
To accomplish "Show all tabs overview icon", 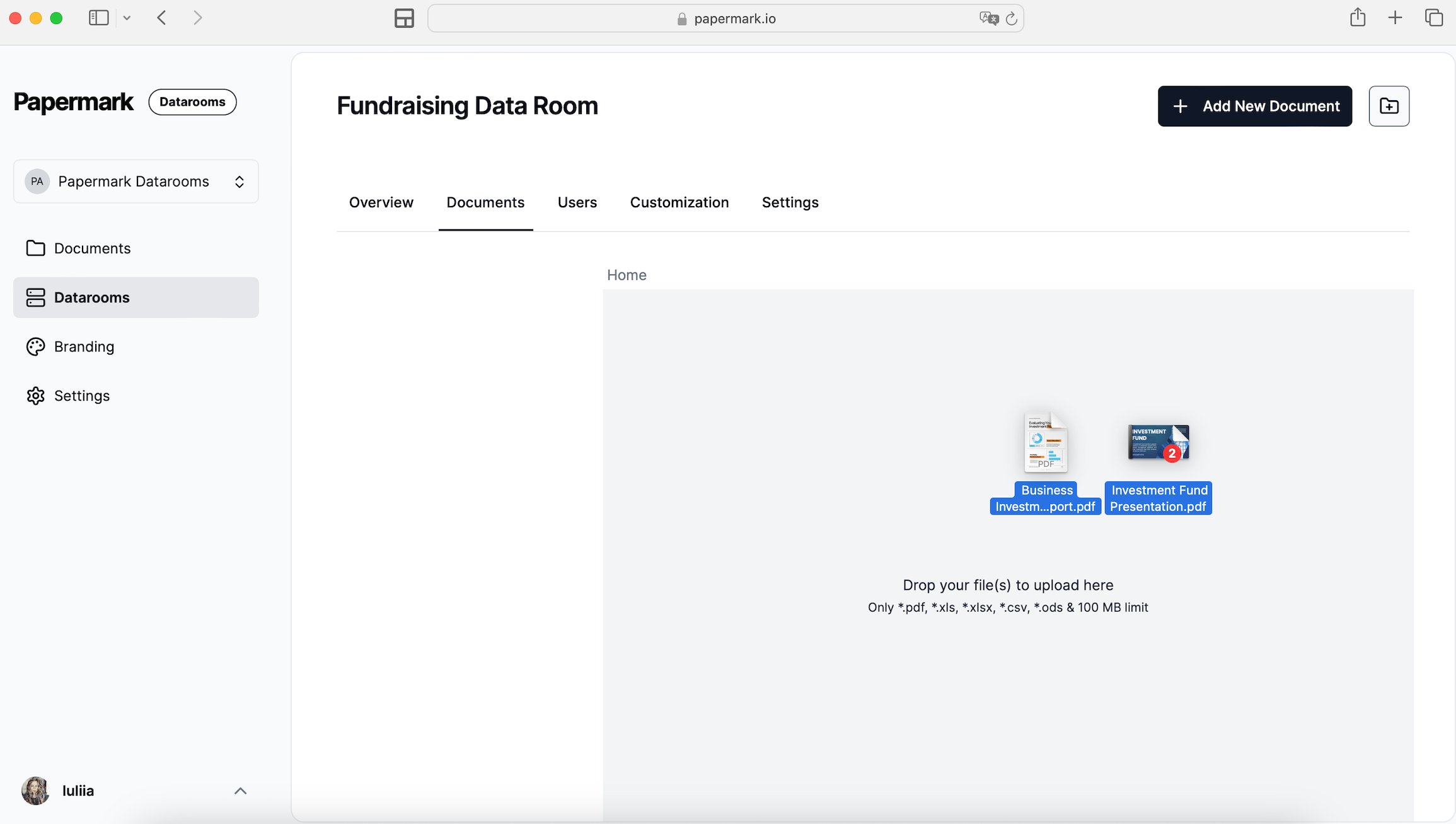I will [1434, 18].
